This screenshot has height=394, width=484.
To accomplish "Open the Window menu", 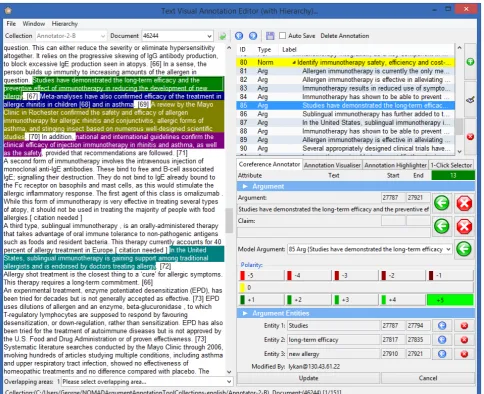I will coord(34,24).
